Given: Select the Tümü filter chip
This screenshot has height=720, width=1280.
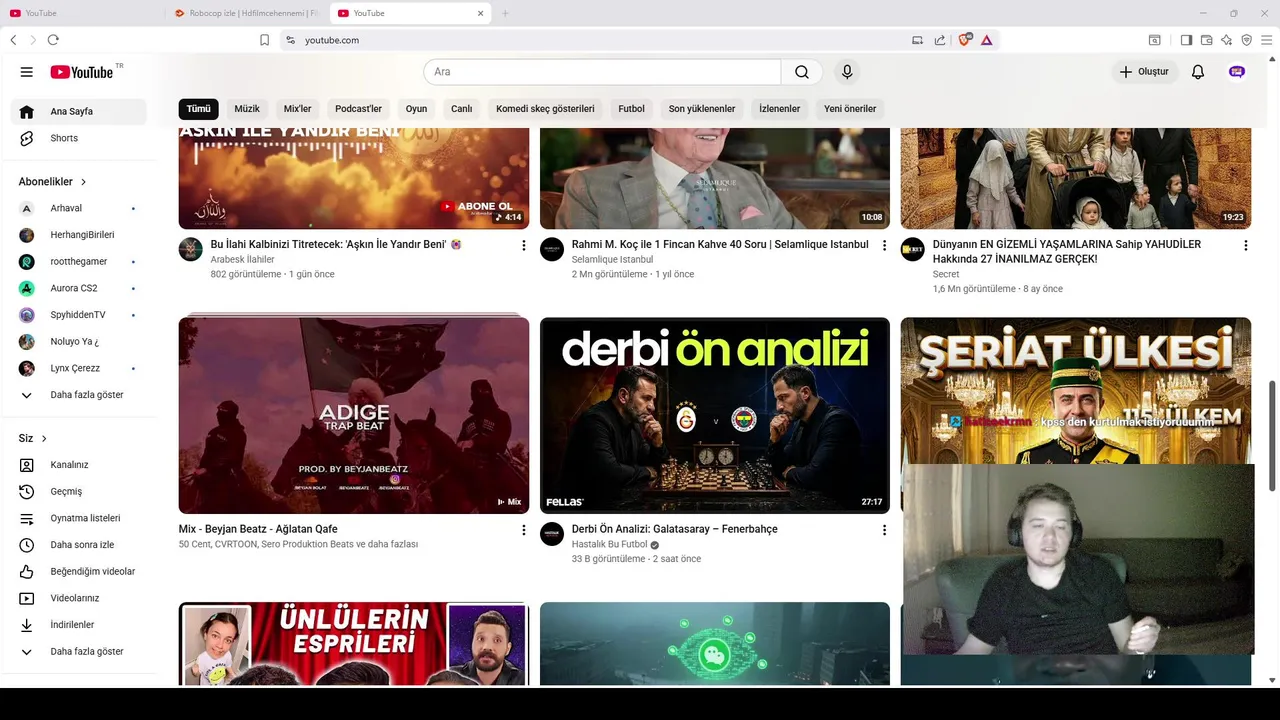Looking at the screenshot, I should (198, 109).
